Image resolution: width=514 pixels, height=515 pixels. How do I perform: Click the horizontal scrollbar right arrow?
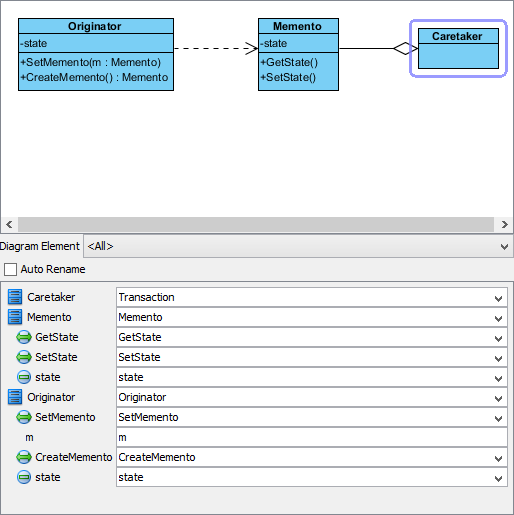[504, 225]
